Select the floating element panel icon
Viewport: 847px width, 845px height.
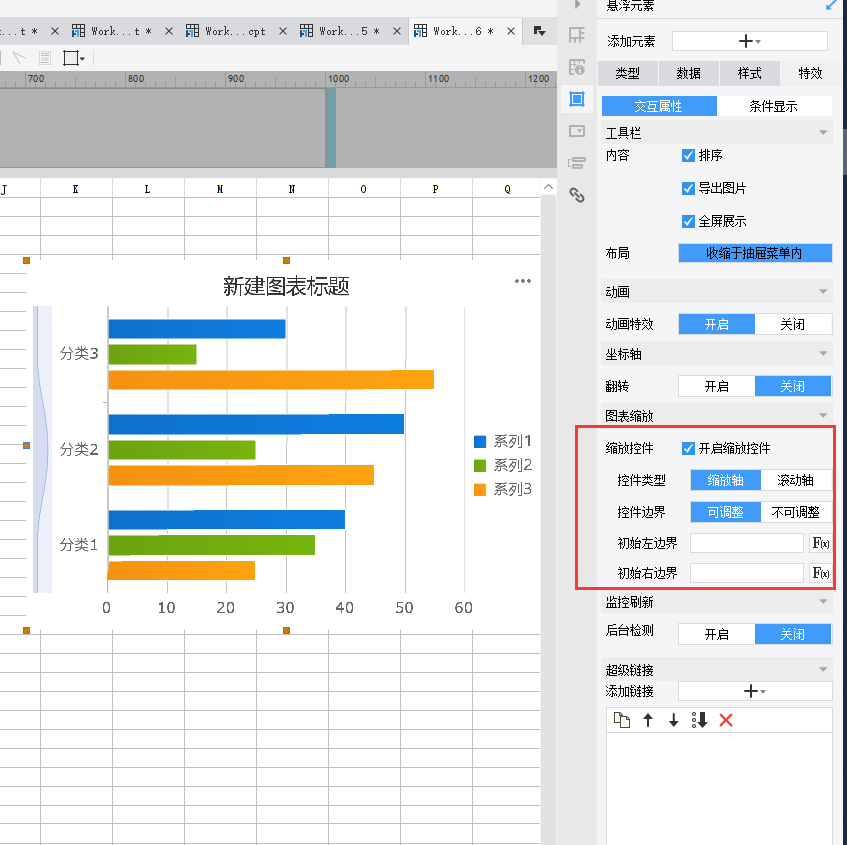(x=577, y=99)
